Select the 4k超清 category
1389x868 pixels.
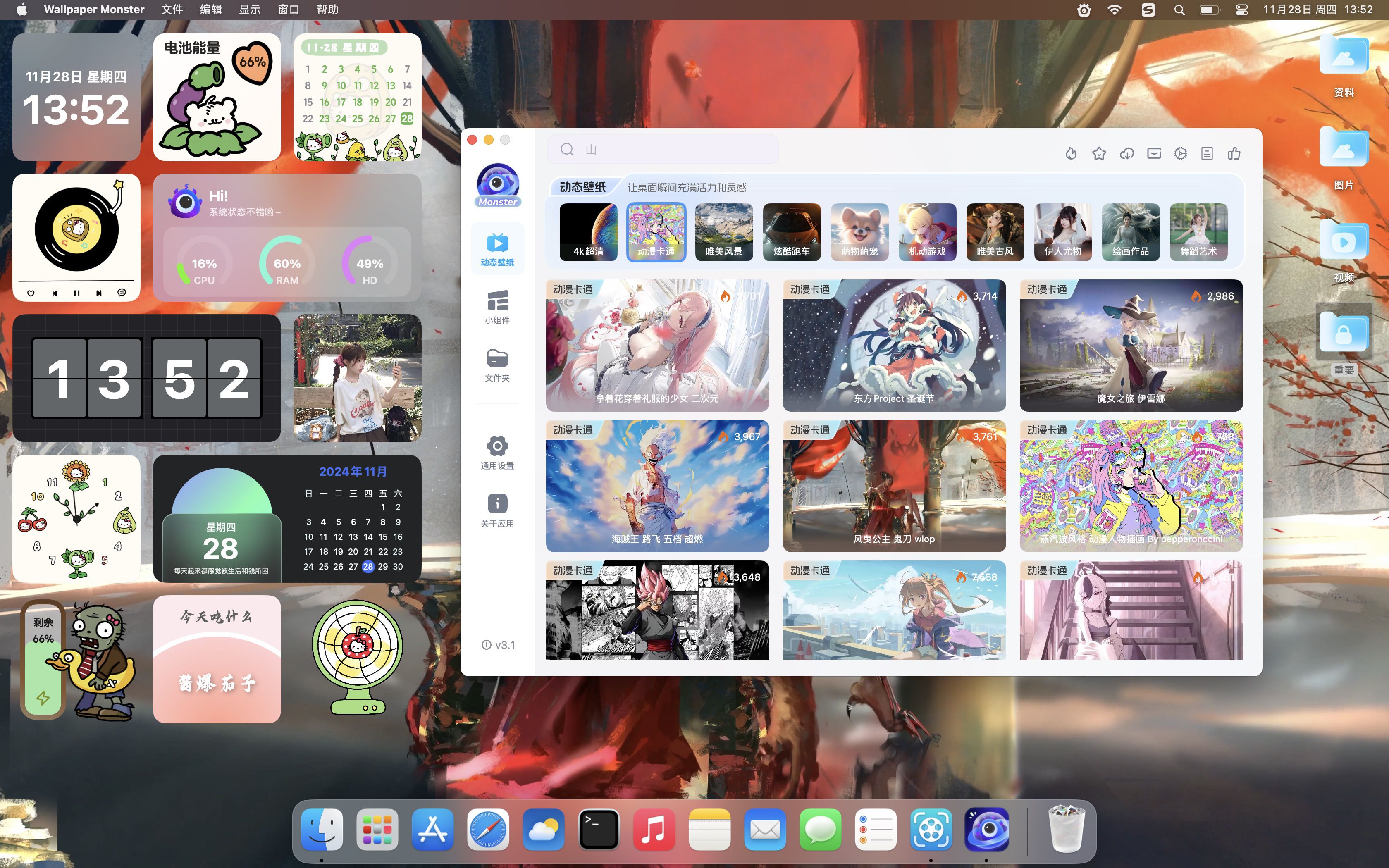[588, 232]
